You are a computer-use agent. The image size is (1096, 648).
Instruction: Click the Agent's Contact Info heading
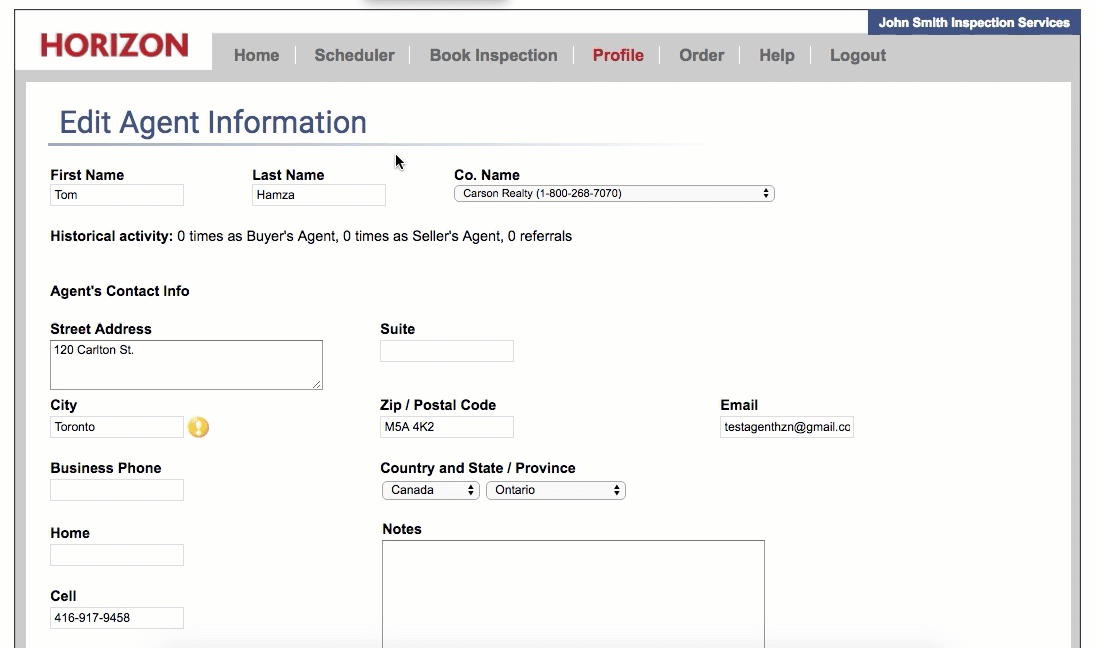[120, 291]
